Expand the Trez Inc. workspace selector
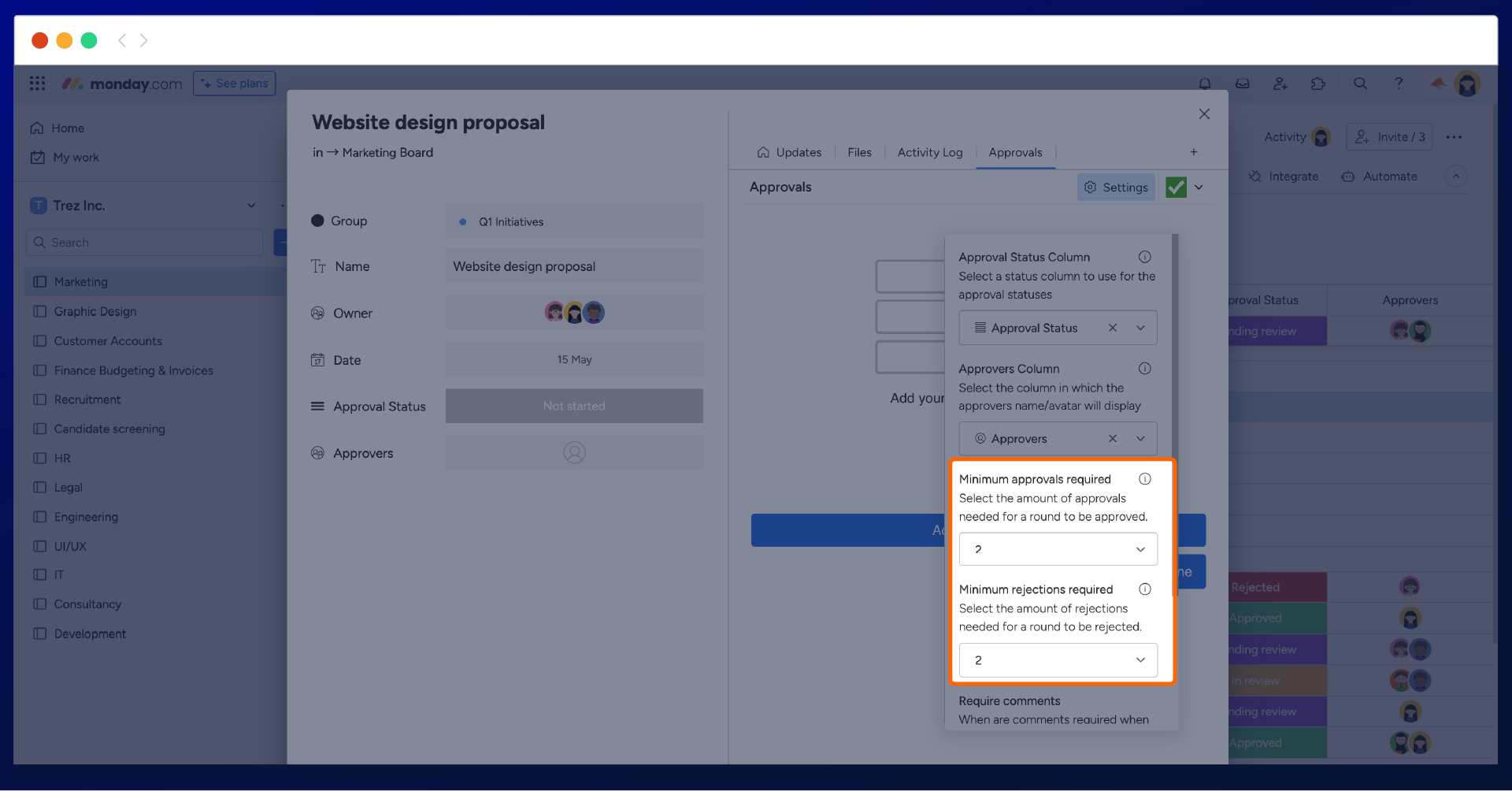 click(251, 206)
